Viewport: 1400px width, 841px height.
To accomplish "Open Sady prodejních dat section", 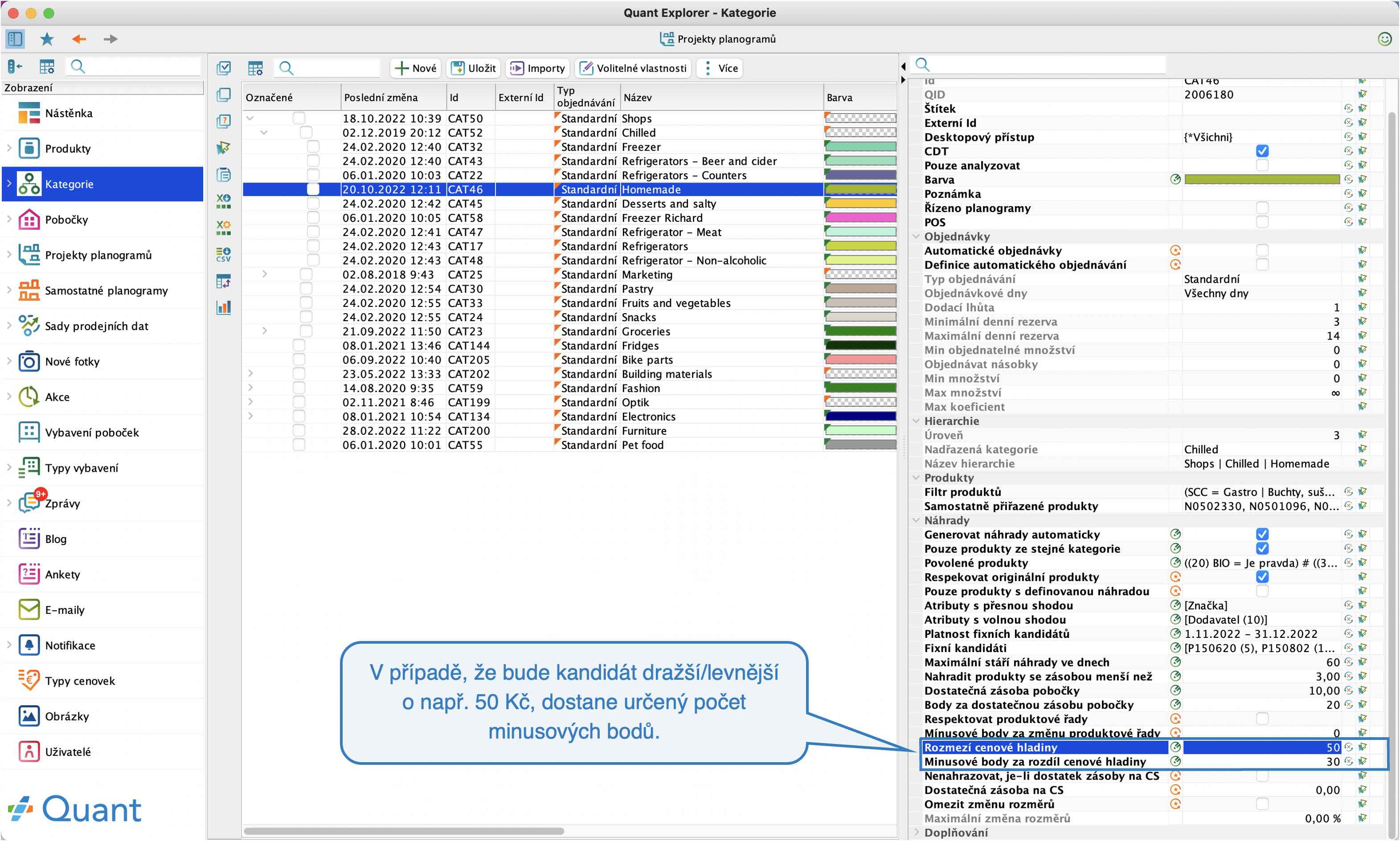I will coord(102,326).
